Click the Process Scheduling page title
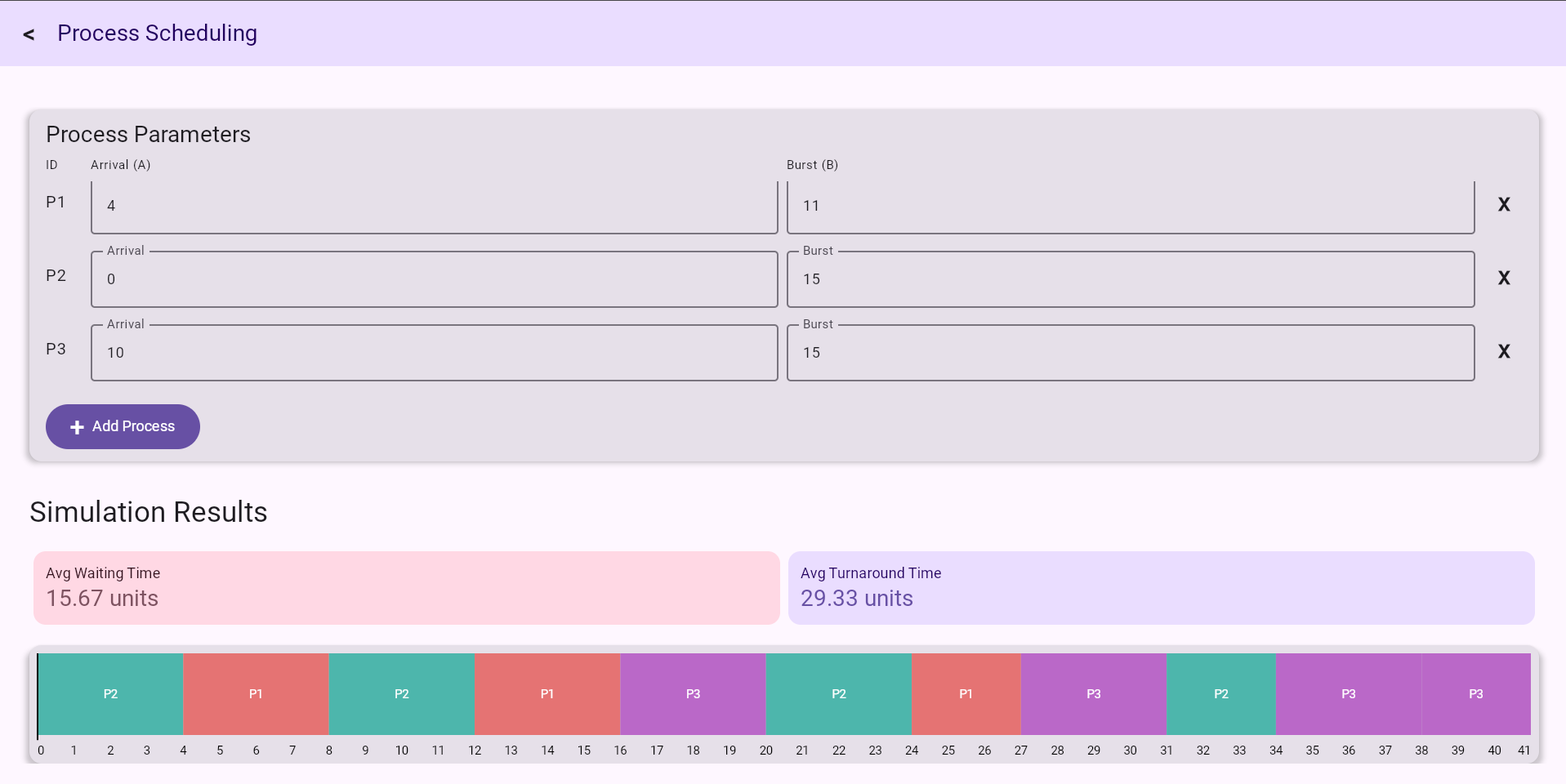Viewport: 1566px width, 784px height. coord(157,33)
